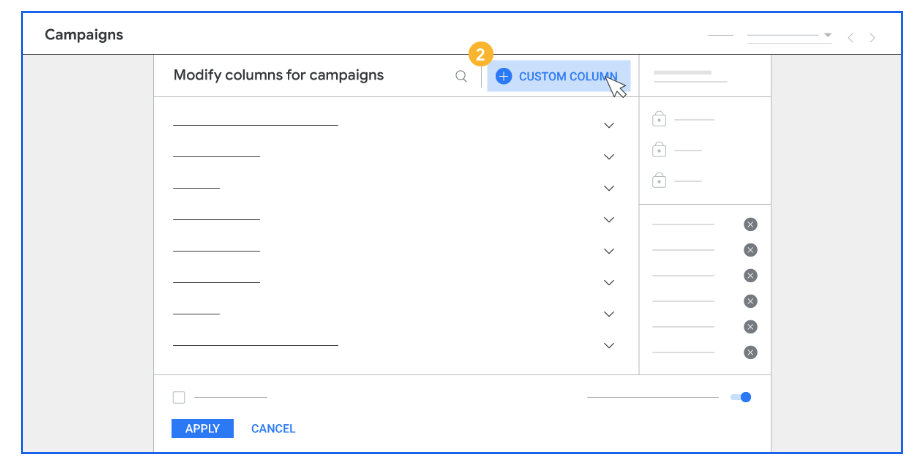Remove the third selected column
Screen dimensions: 913x461
tap(751, 276)
